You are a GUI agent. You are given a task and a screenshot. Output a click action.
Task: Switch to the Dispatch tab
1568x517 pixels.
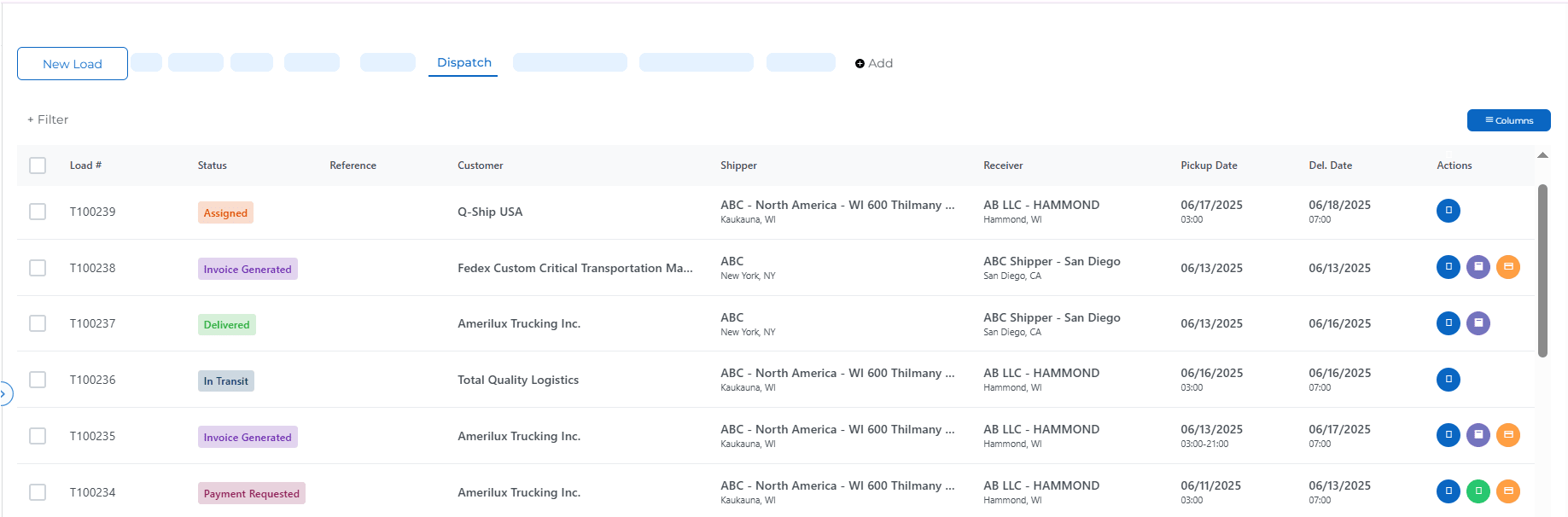click(463, 62)
